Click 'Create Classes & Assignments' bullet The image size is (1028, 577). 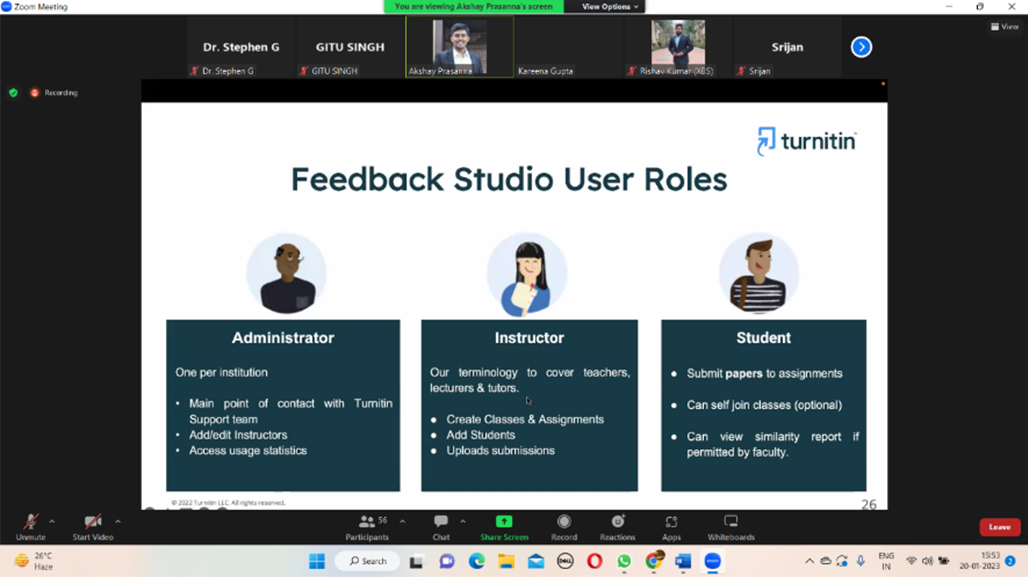(525, 420)
